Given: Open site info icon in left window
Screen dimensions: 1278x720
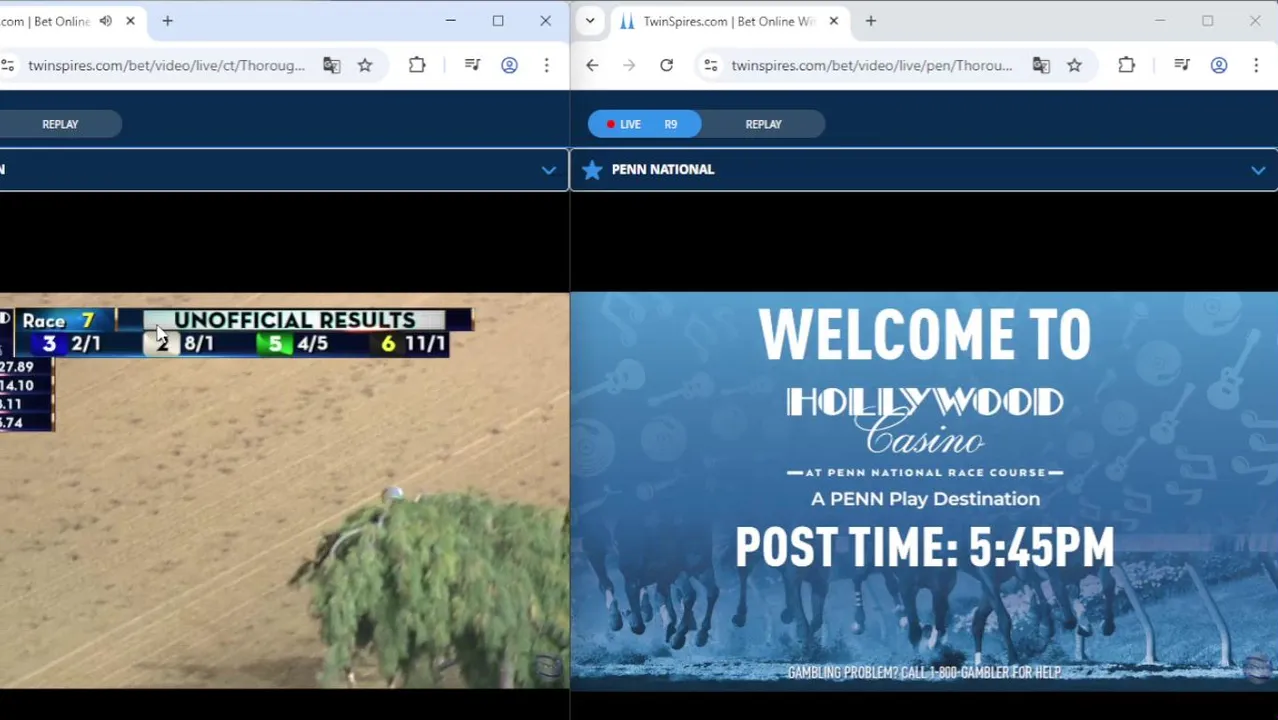Looking at the screenshot, I should tap(8, 65).
